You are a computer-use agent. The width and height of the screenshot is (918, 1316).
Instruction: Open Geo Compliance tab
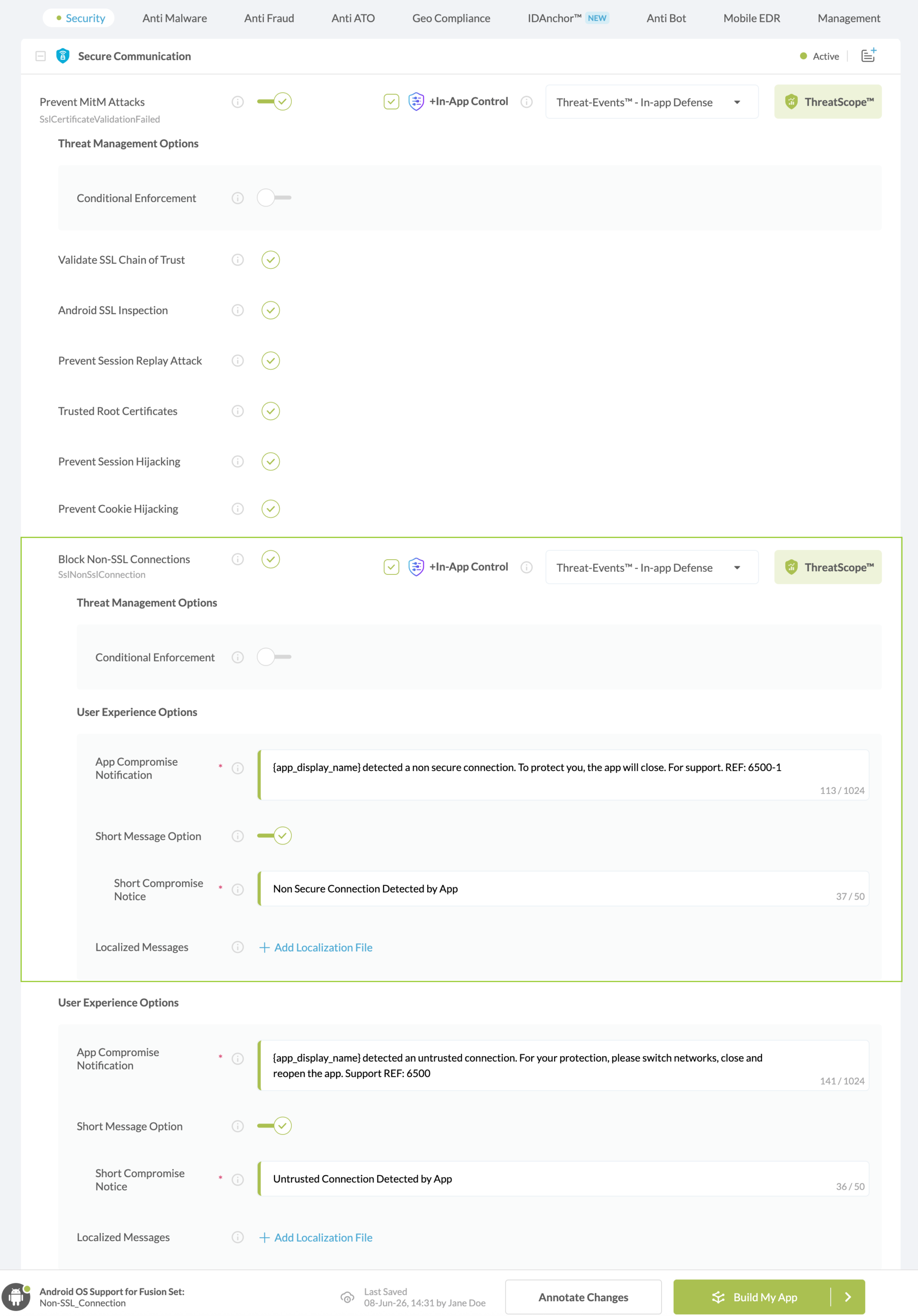451,18
